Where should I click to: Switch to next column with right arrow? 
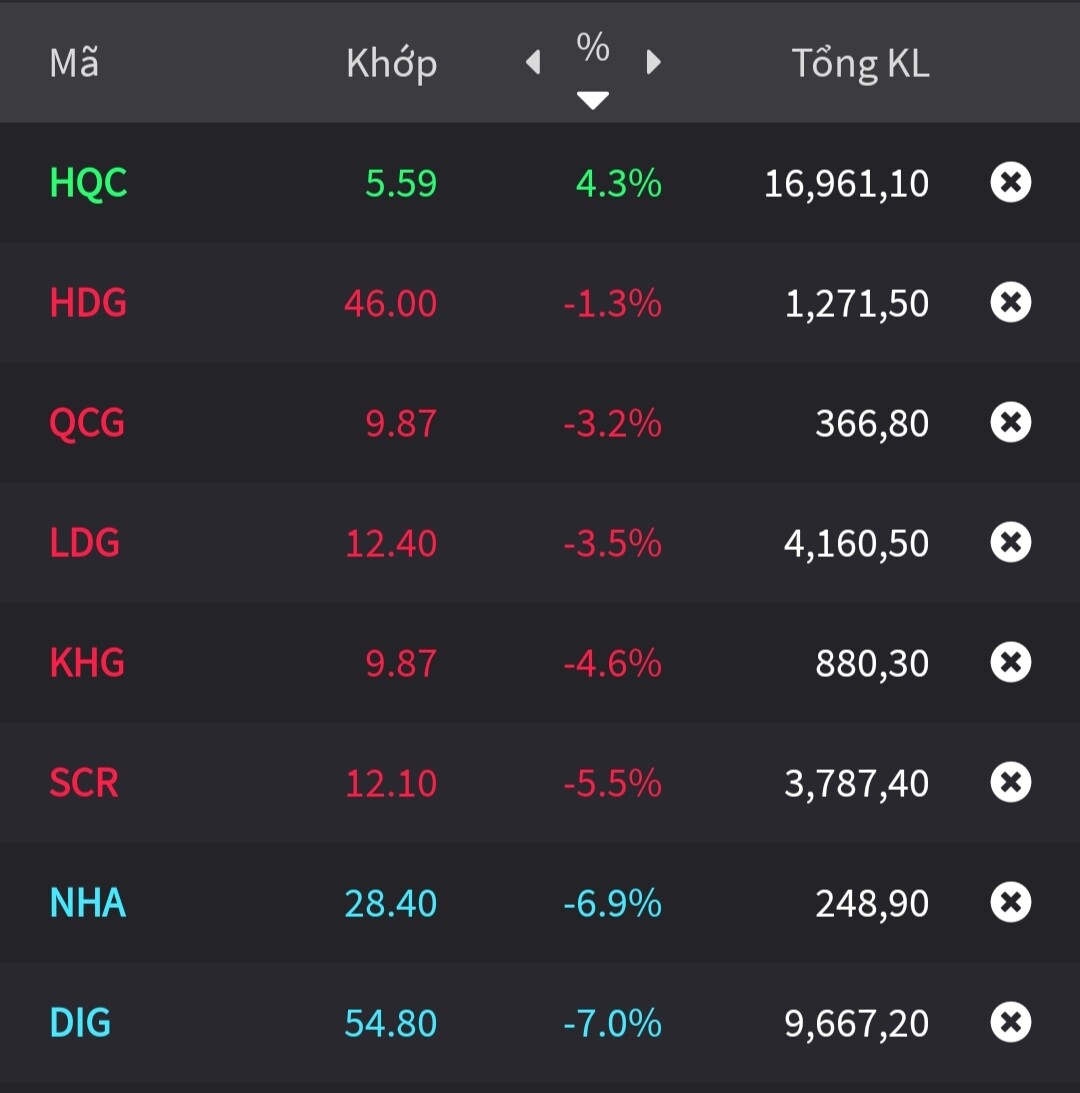[653, 63]
